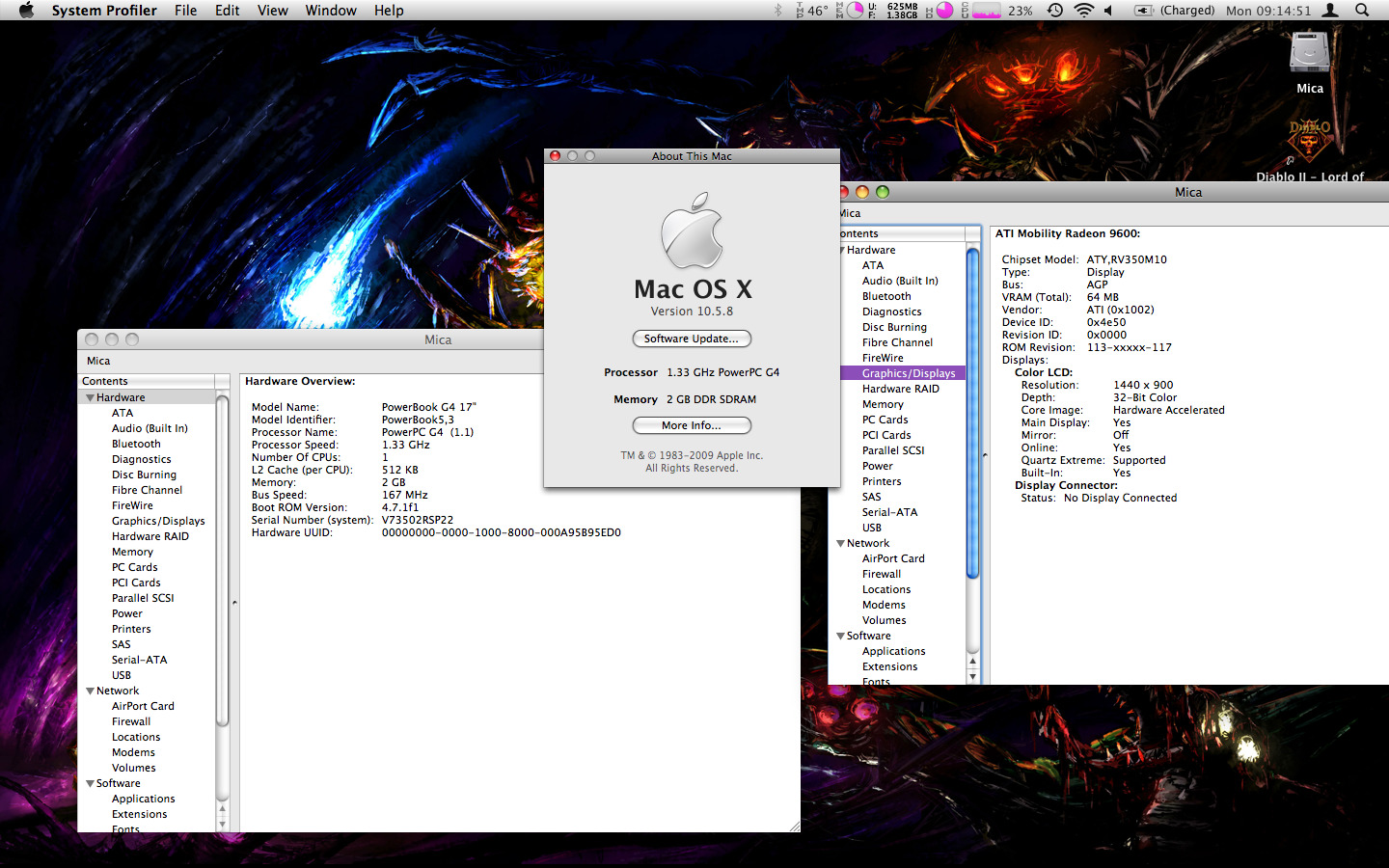Select Disc Burning in Graphics/Displays window sidebar

click(894, 327)
